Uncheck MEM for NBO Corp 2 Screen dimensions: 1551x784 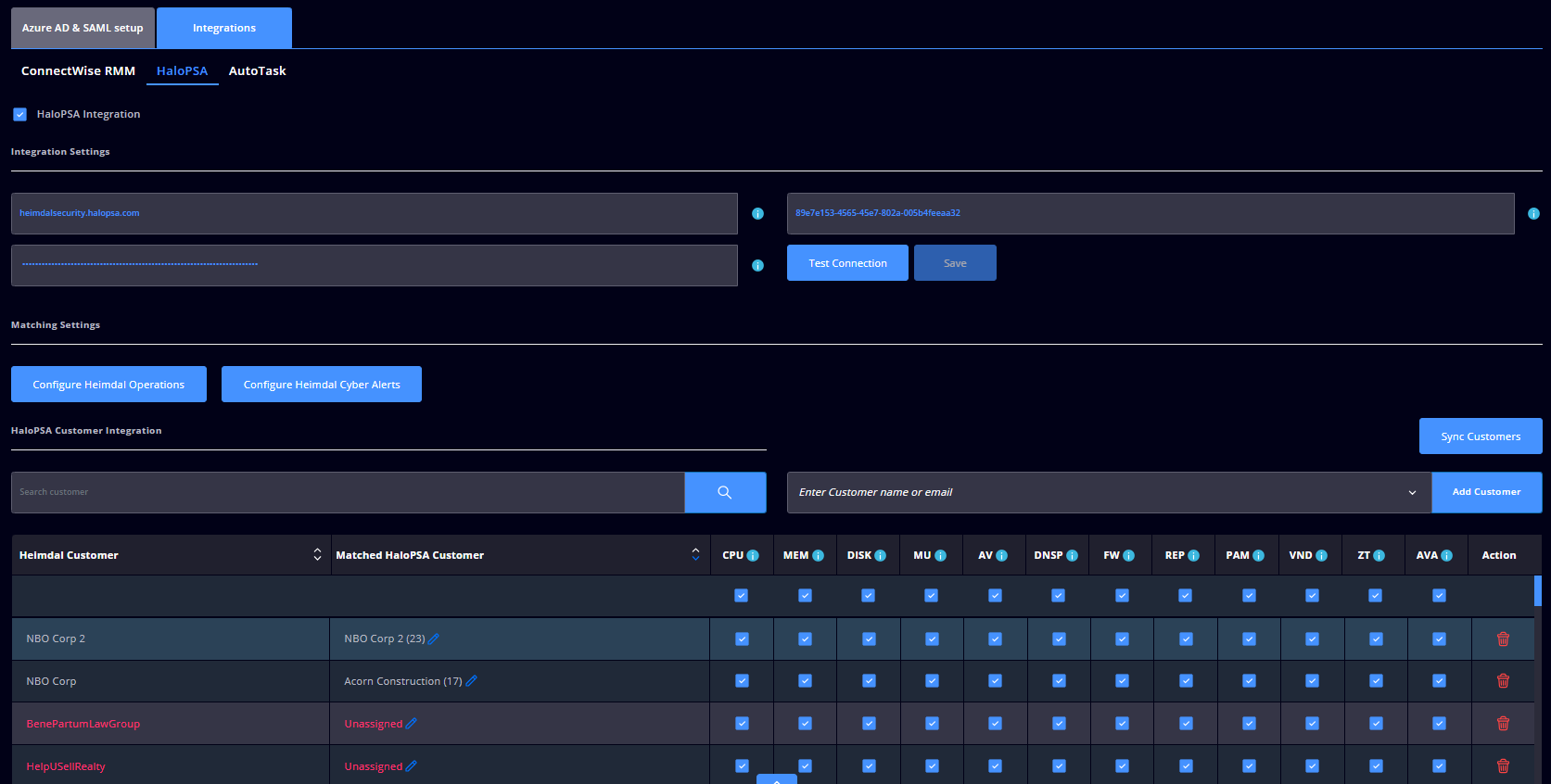click(x=805, y=639)
